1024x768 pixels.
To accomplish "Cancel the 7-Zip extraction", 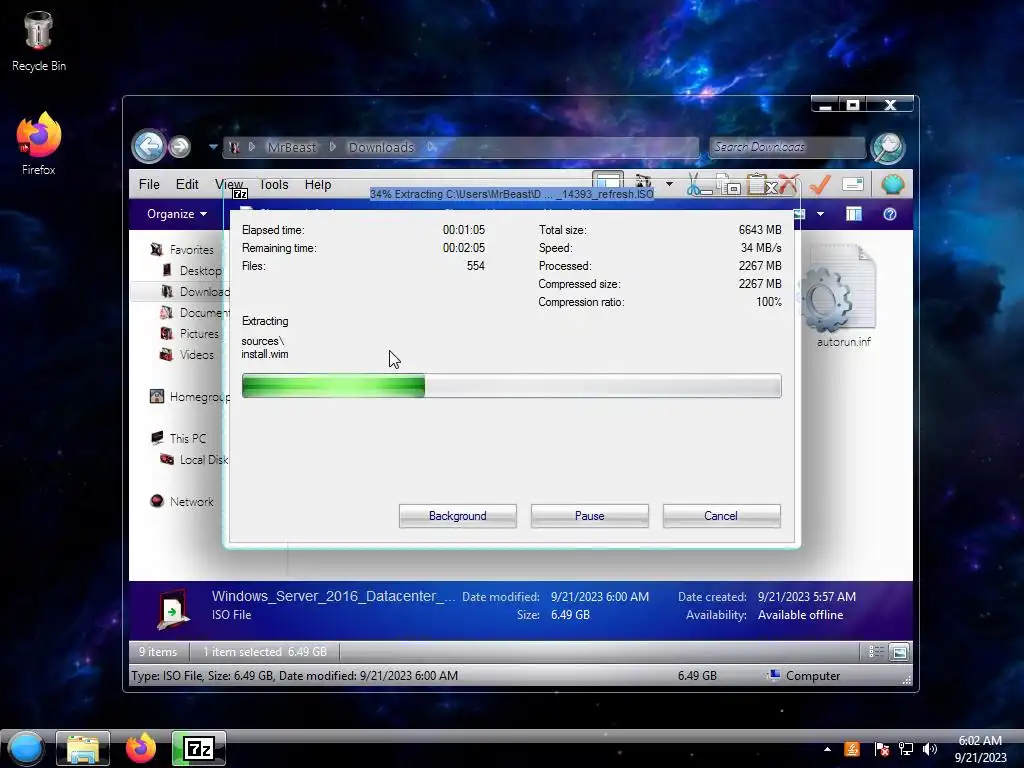I will click(x=721, y=516).
